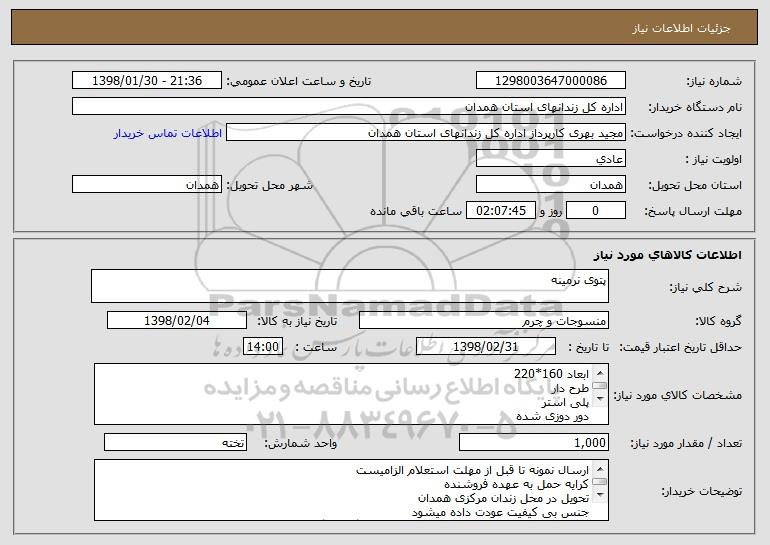The width and height of the screenshot is (770, 545).
Task: Open the اطلاعات تماس خریدار link
Action: [x=167, y=133]
